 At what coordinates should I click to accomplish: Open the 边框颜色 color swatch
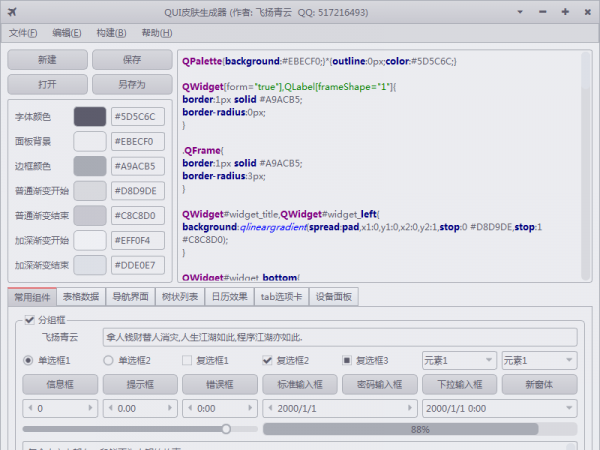pyautogui.click(x=89, y=166)
